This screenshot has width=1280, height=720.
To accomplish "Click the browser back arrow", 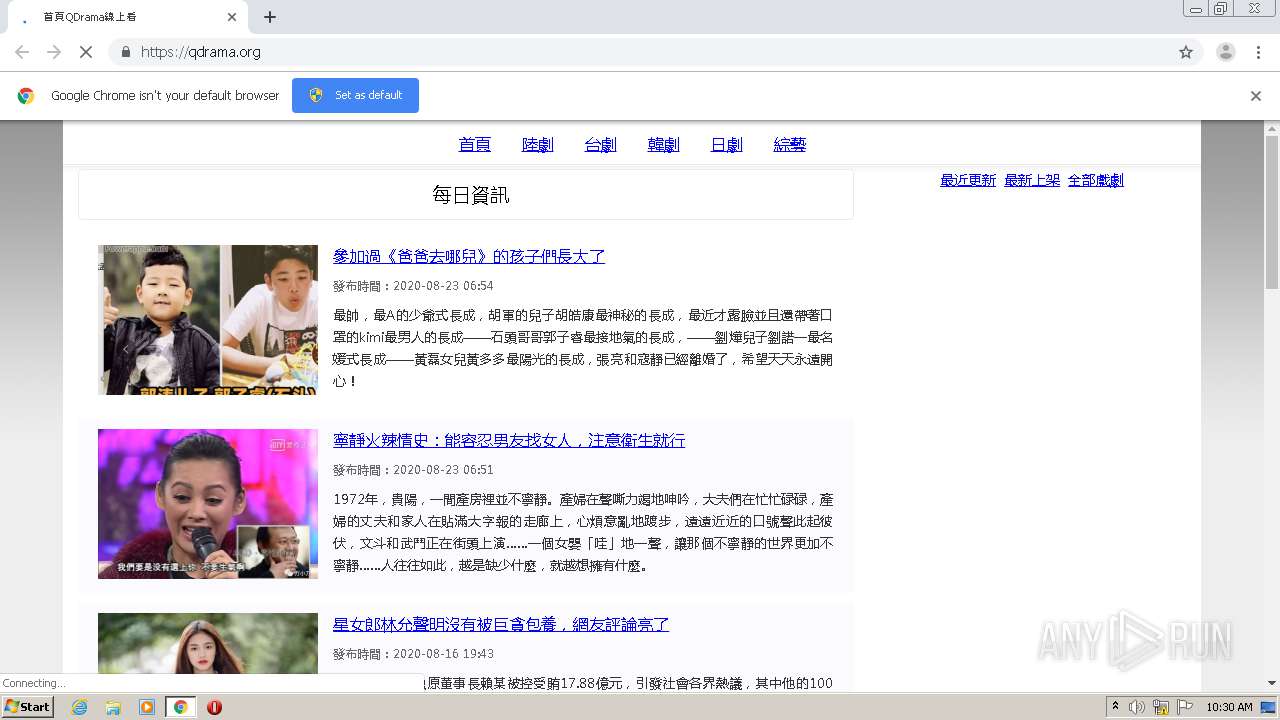I will click(22, 52).
